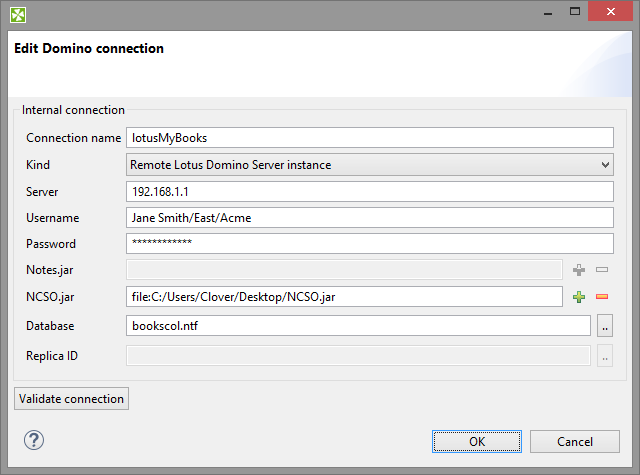Confirm with the OK button
640x475 pixels.
[477, 441]
